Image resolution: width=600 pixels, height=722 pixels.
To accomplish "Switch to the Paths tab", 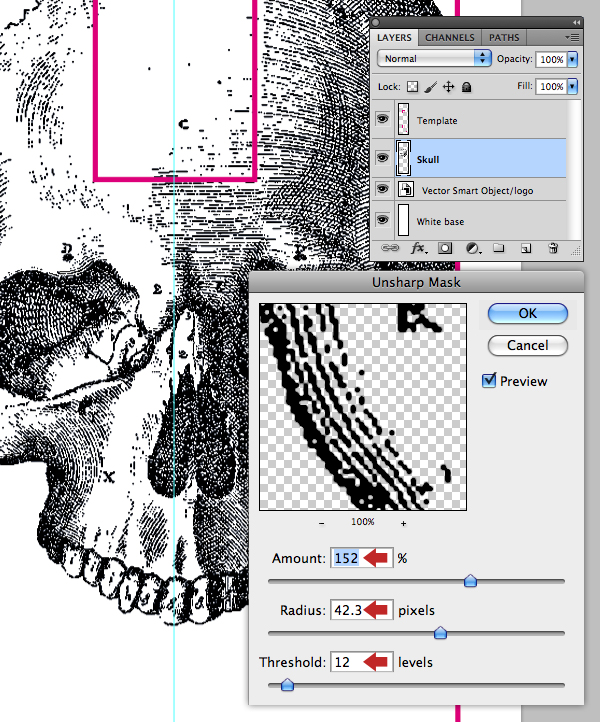I will tap(504, 37).
